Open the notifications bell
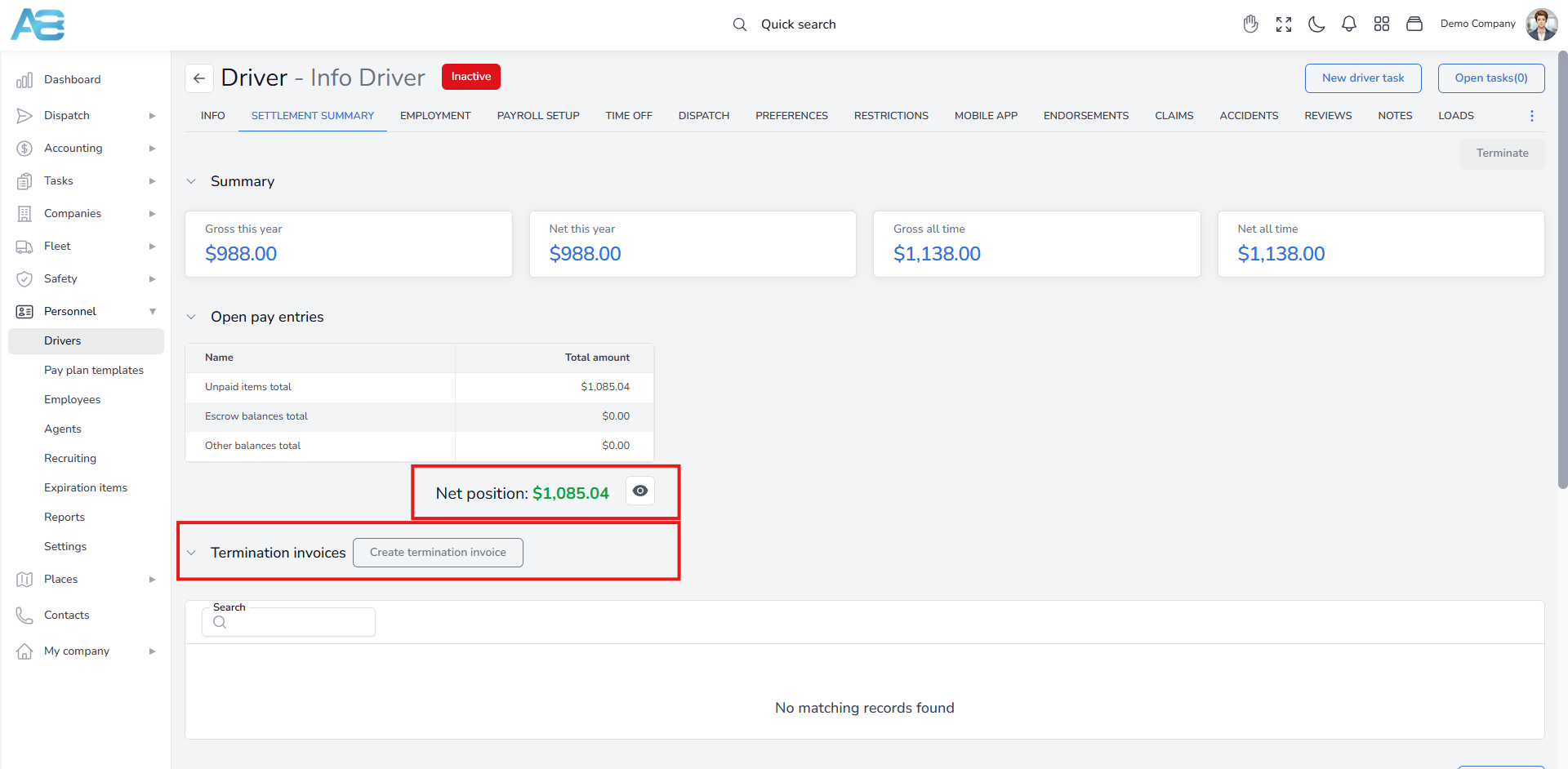 tap(1348, 24)
